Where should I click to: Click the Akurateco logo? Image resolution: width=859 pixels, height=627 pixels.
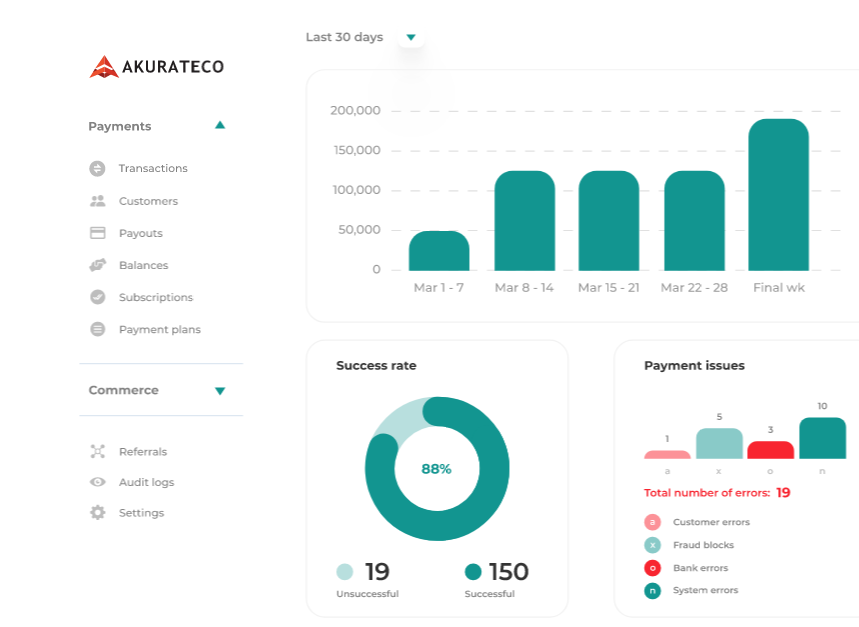click(157, 67)
